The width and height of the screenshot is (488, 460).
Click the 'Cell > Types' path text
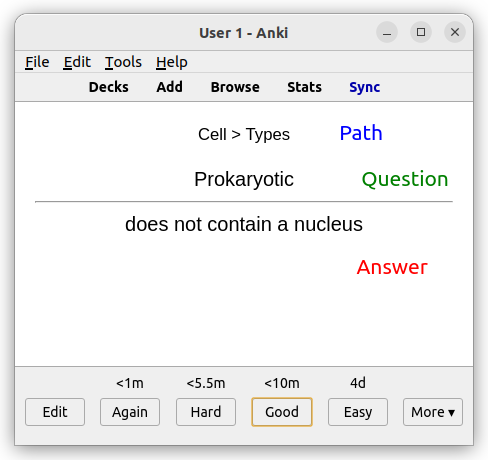(244, 134)
